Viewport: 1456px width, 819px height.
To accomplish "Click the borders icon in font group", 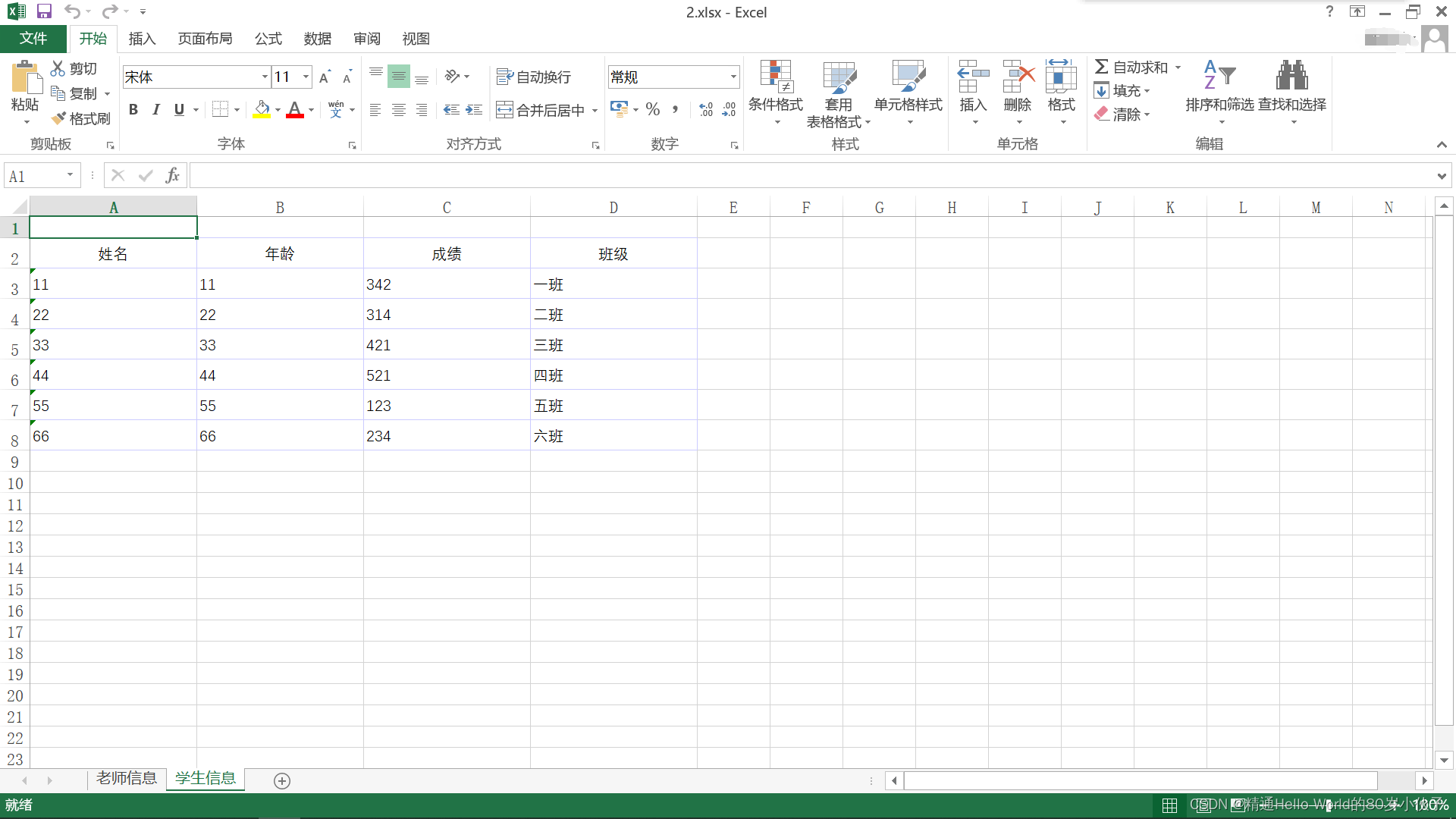I will click(220, 109).
